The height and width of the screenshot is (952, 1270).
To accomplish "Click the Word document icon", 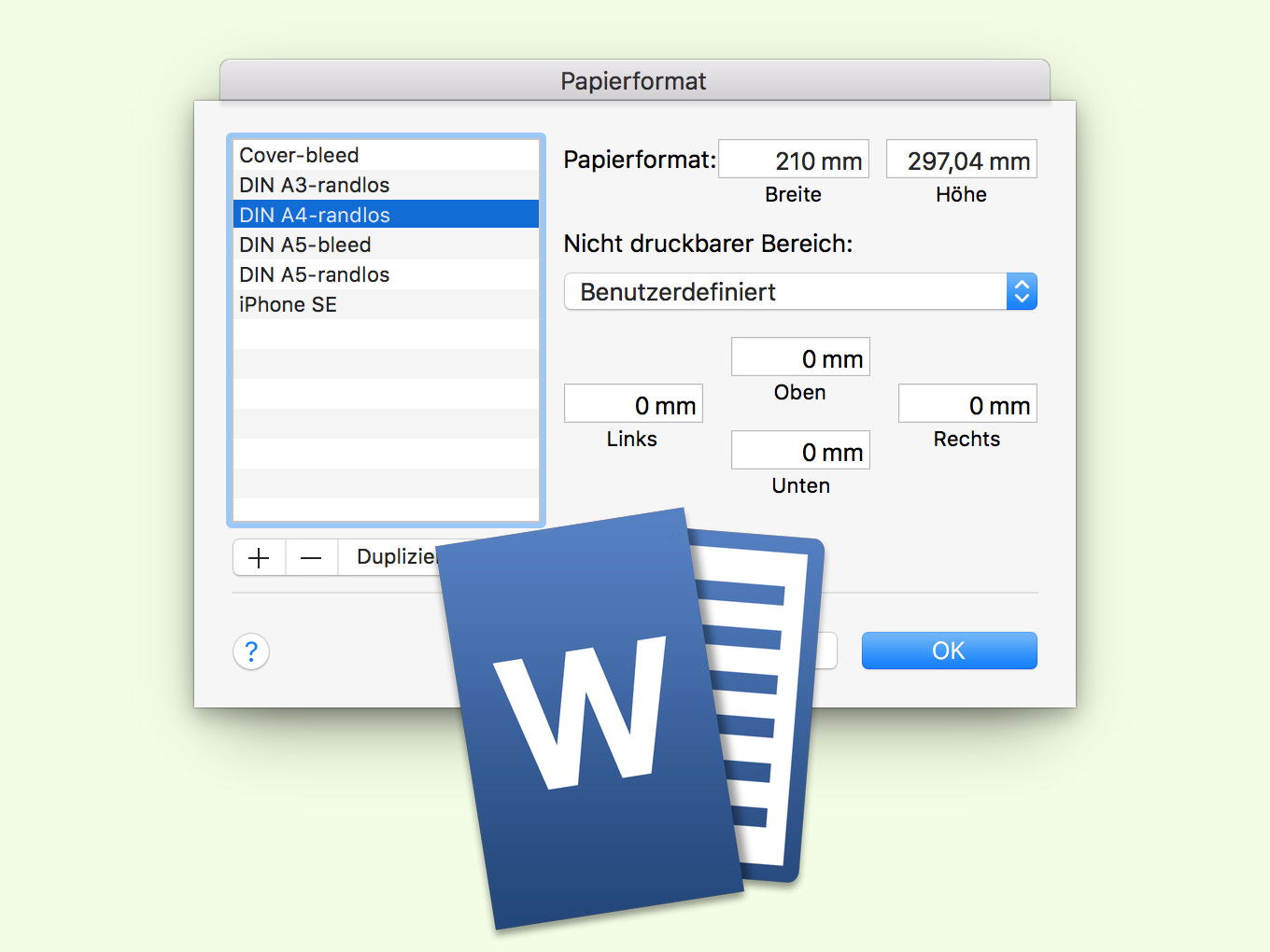I will (630, 719).
